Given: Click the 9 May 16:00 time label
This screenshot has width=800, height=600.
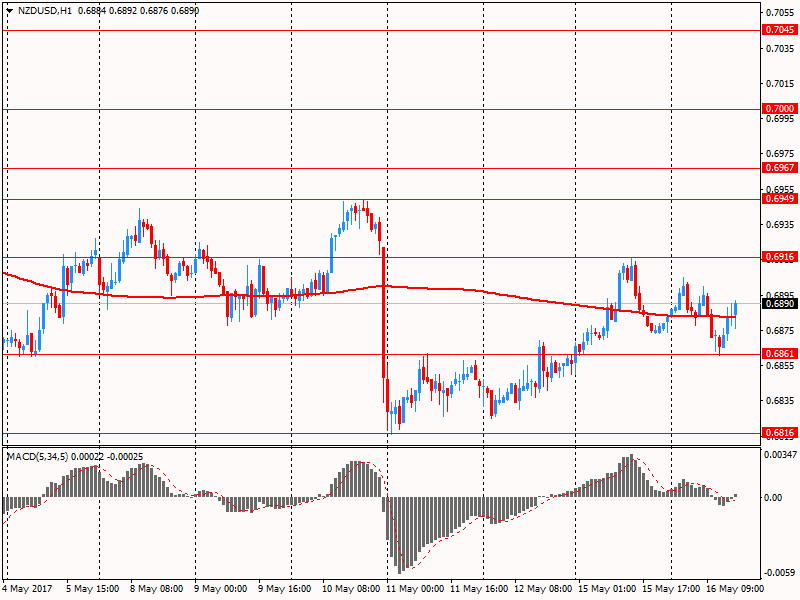Looking at the screenshot, I should (285, 588).
